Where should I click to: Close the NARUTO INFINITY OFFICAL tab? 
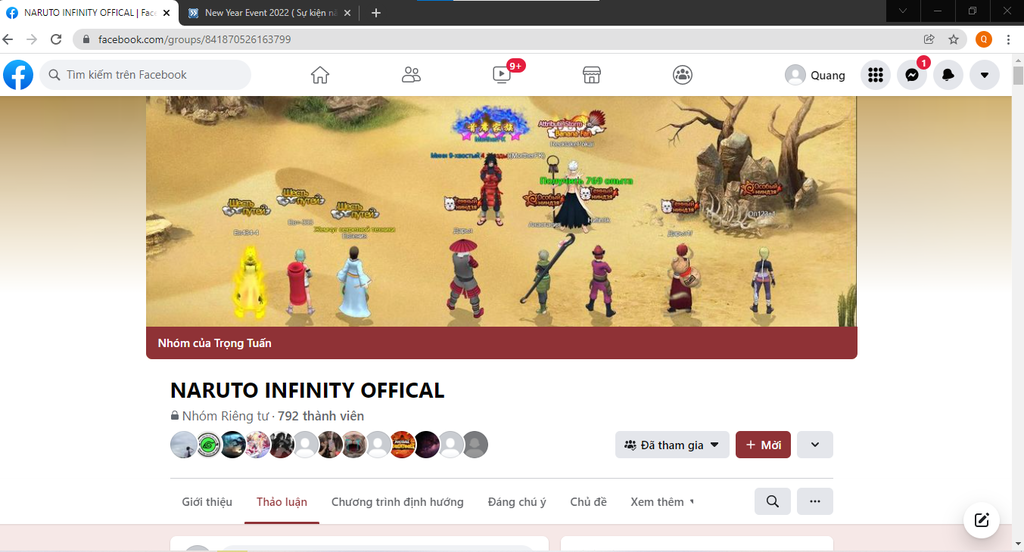[167, 12]
